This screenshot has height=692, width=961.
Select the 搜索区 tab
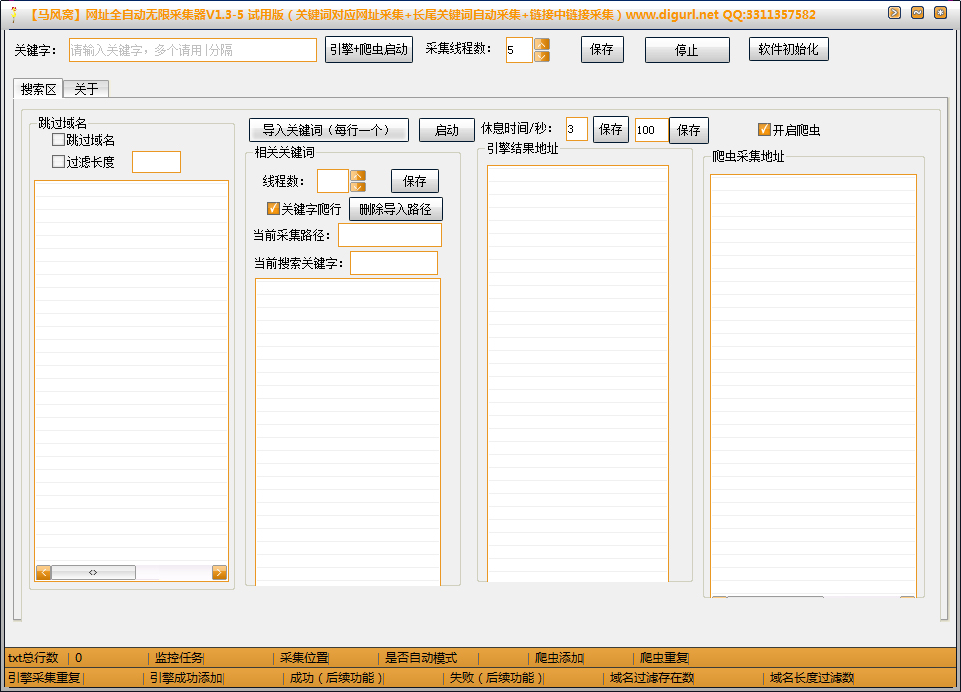39,88
